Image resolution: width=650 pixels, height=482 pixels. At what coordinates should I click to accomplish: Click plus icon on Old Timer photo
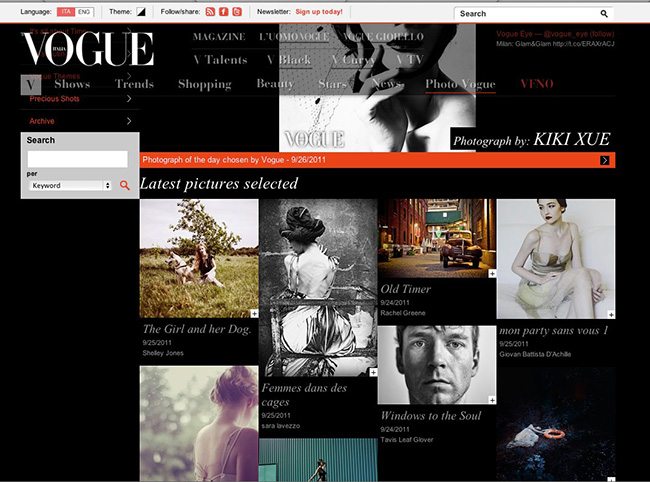click(x=492, y=274)
